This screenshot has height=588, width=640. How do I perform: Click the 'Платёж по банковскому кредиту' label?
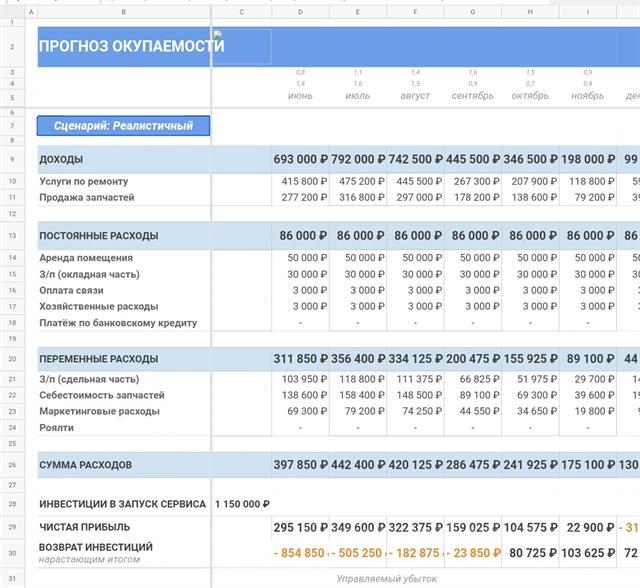pos(118,323)
